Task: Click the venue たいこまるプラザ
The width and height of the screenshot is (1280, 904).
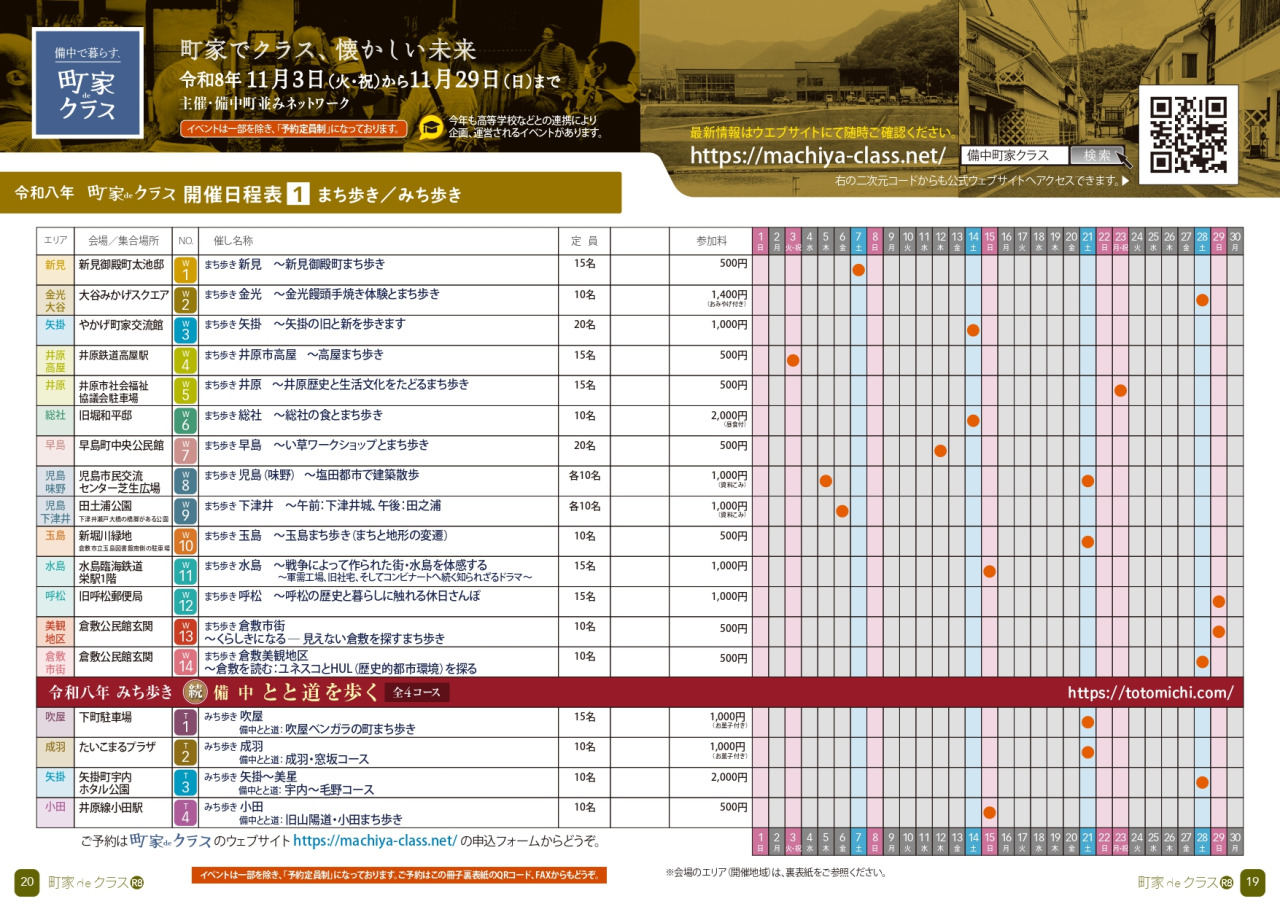Action: [118, 747]
